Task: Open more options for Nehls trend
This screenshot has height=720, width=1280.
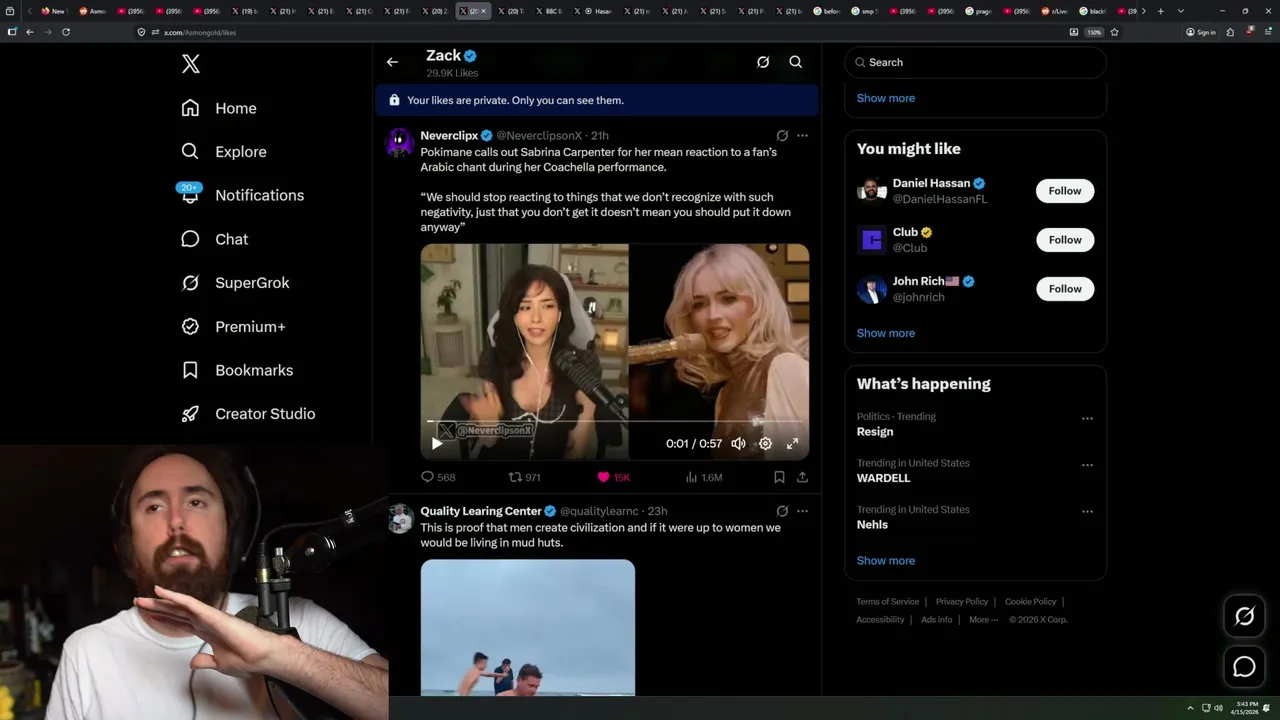Action: point(1087,511)
